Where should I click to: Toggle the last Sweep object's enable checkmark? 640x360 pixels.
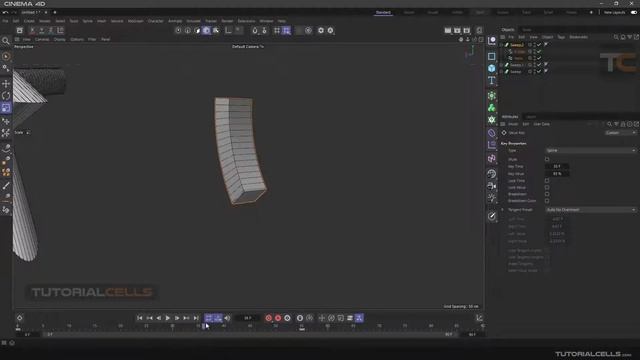pyautogui.click(x=539, y=71)
